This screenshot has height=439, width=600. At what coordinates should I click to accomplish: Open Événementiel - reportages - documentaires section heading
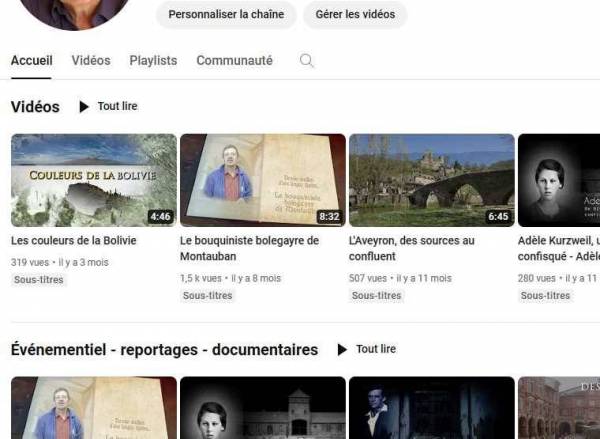point(164,350)
